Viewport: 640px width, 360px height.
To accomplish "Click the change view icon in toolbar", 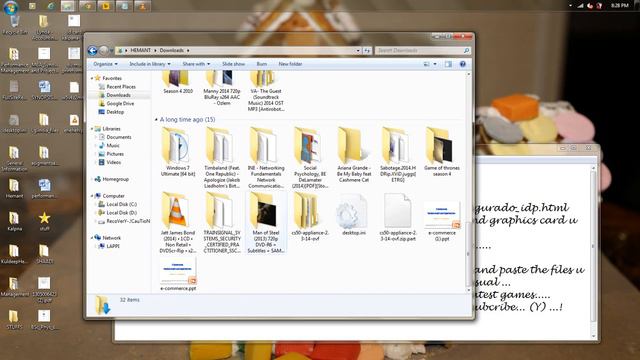I will coord(427,64).
